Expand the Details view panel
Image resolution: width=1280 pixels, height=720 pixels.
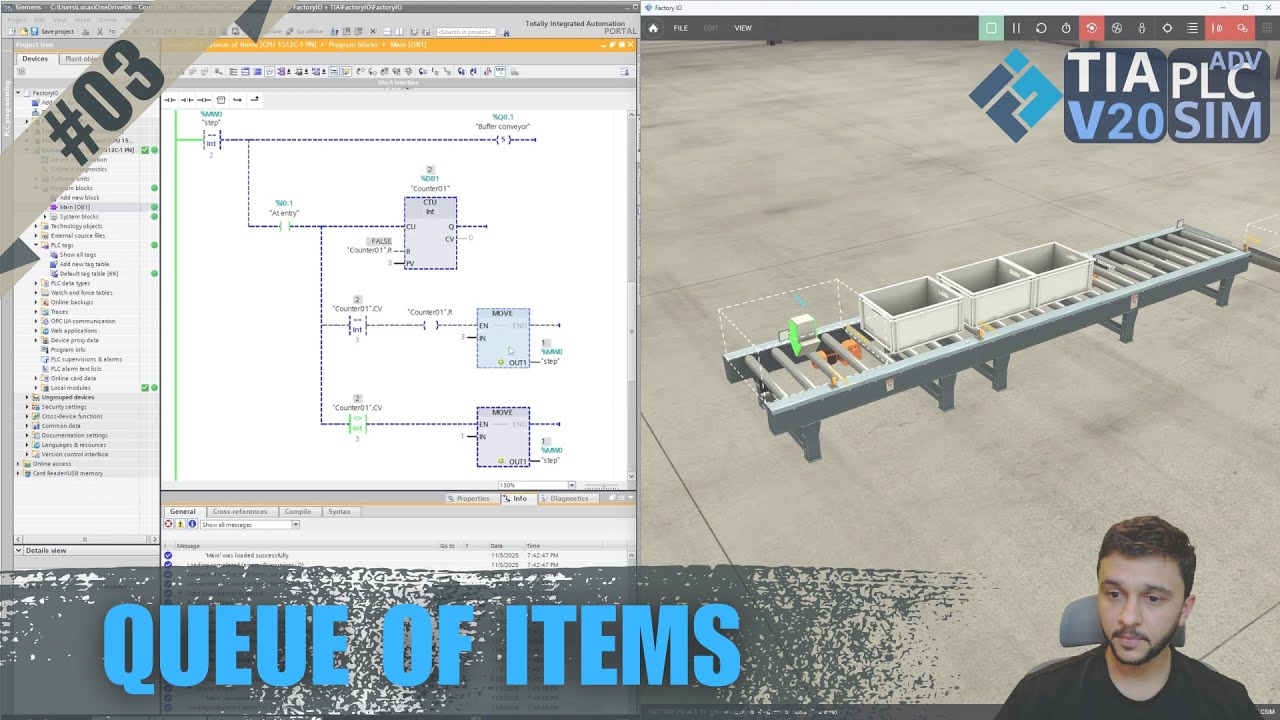pyautogui.click(x=18, y=550)
